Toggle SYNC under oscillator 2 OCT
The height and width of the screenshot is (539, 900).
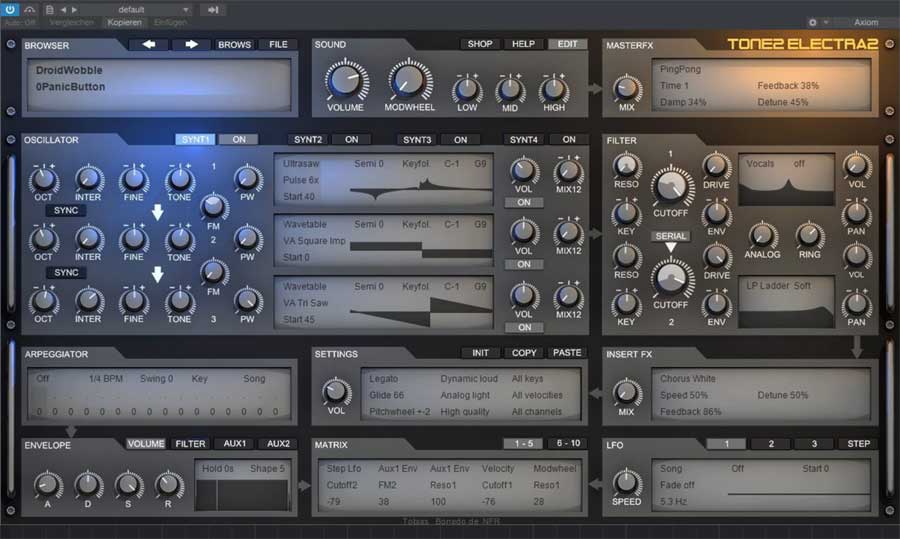(x=66, y=273)
